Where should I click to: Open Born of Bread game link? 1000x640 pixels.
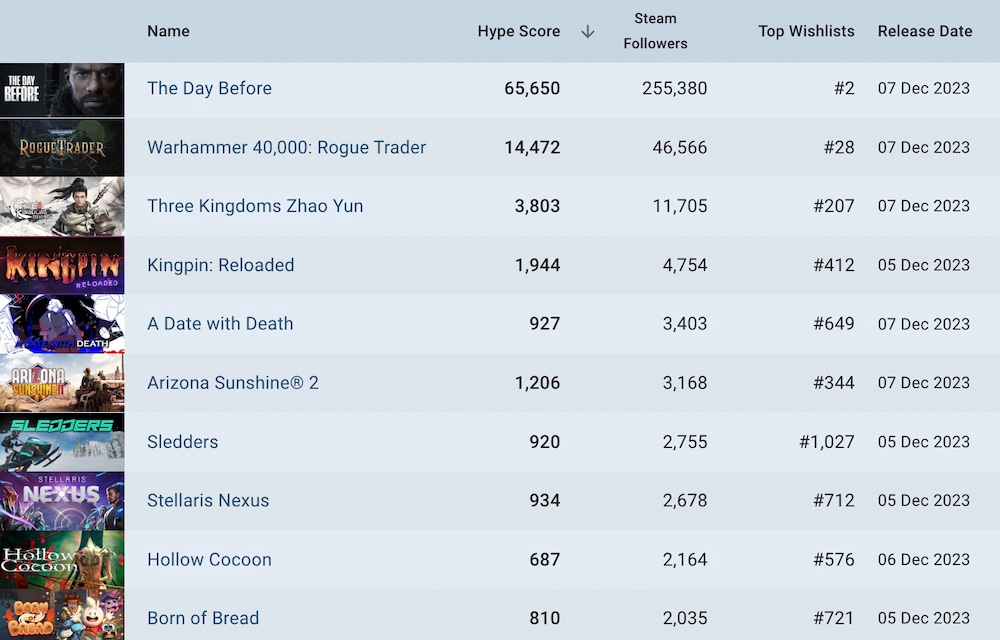pos(203,618)
